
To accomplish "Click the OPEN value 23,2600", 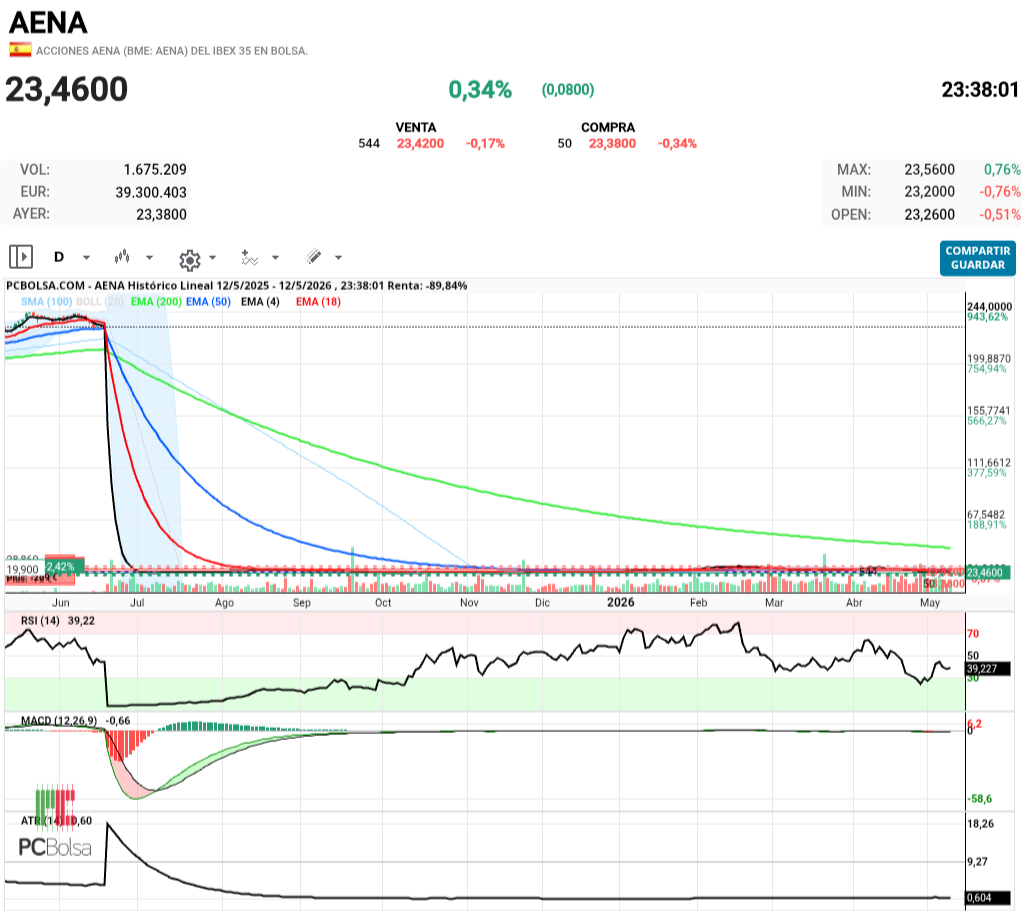I will pyautogui.click(x=929, y=215).
